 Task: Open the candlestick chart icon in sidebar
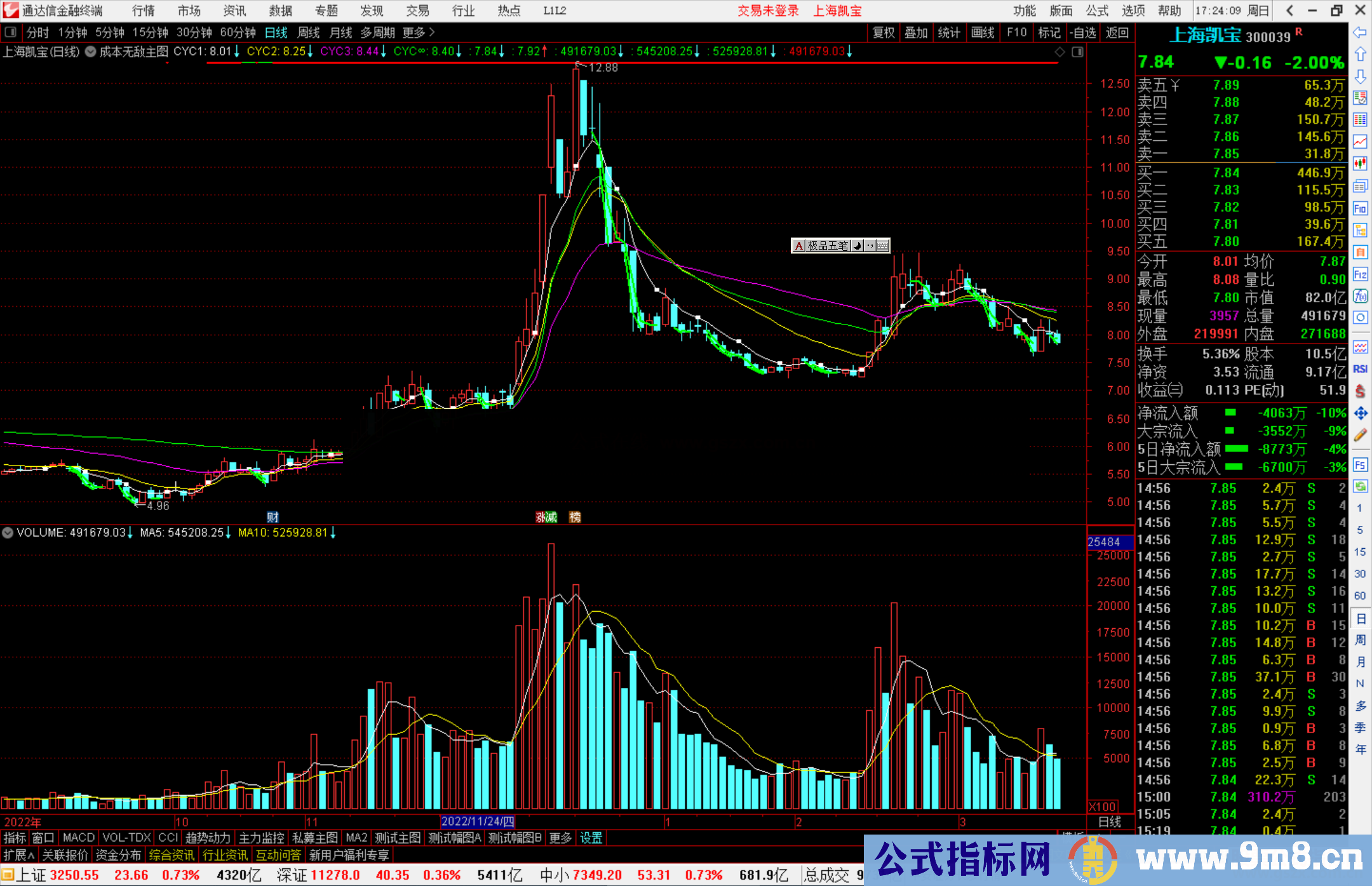pyautogui.click(x=1360, y=164)
